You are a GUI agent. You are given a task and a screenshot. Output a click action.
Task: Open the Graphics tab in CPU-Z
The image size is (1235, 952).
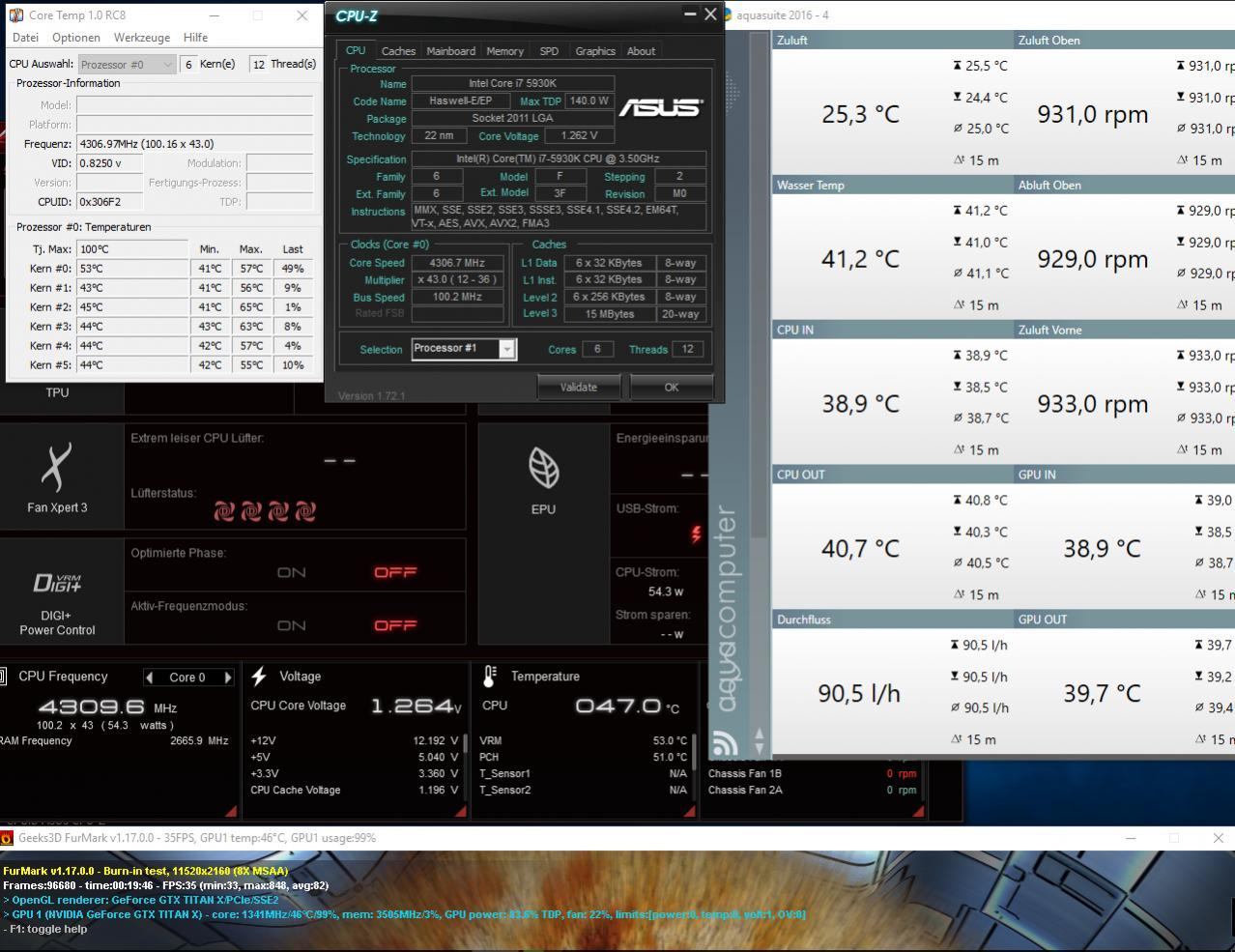[595, 51]
